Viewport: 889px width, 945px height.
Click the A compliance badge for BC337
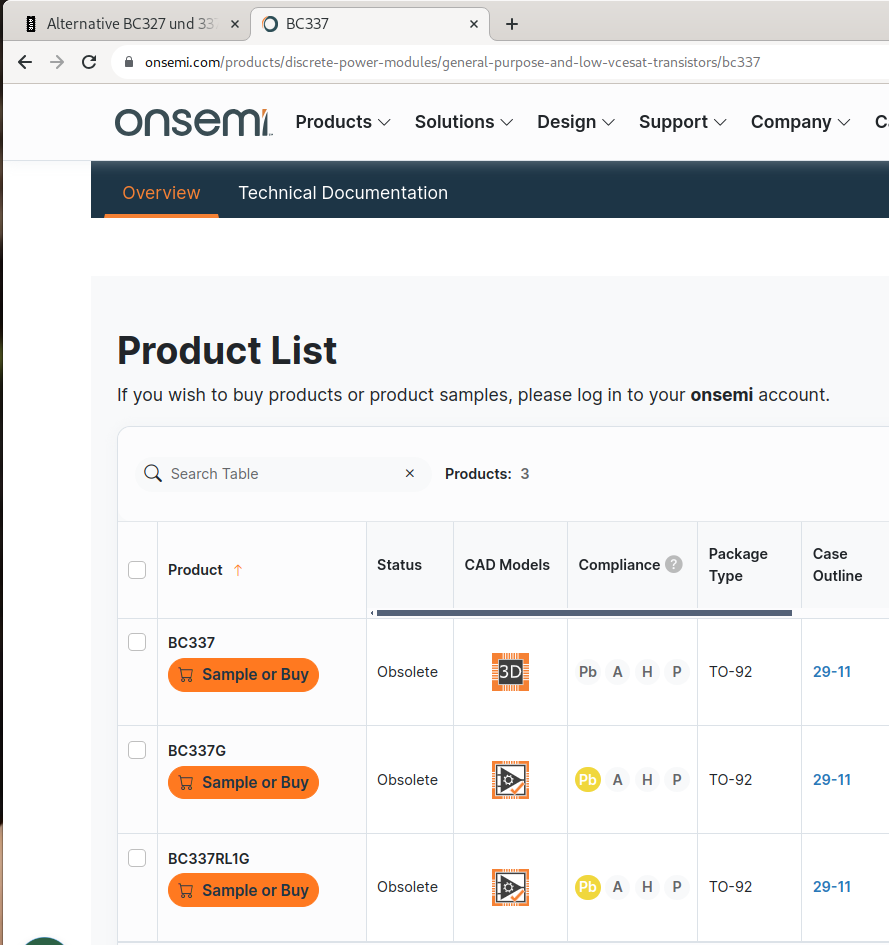click(x=618, y=672)
